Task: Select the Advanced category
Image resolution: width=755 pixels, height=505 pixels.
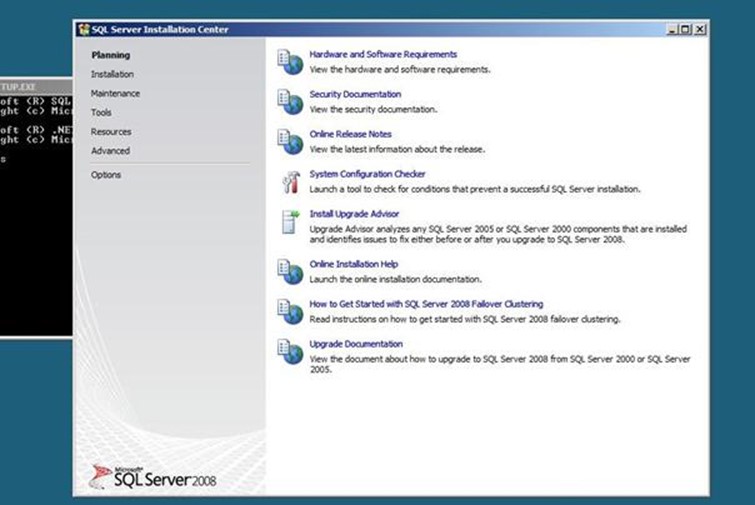Action: (x=110, y=151)
